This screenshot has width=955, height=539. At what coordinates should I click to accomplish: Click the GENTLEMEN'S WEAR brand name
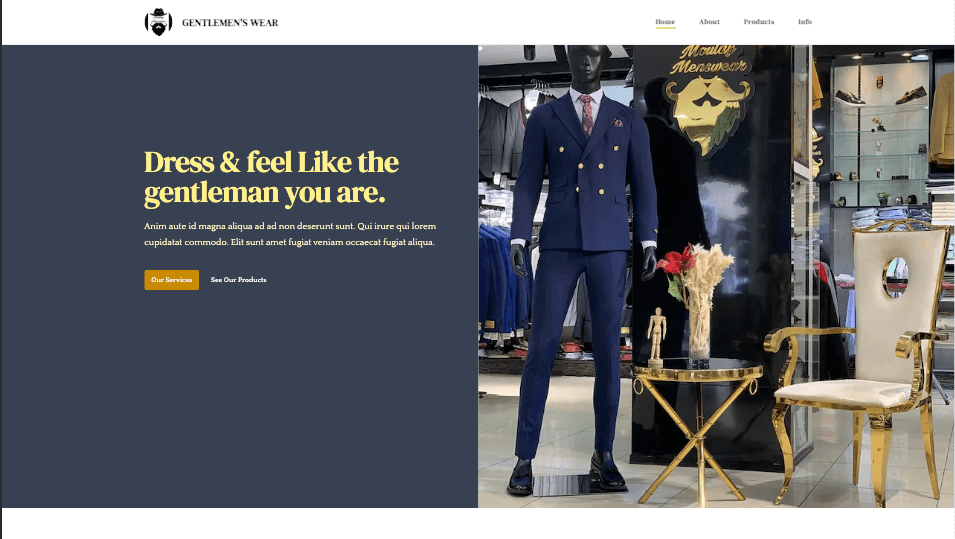pyautogui.click(x=230, y=23)
